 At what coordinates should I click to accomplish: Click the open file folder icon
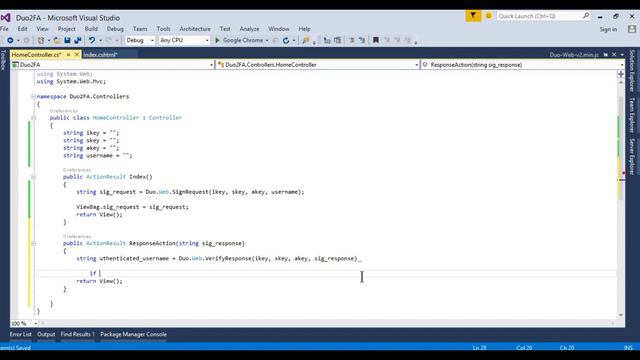57,40
